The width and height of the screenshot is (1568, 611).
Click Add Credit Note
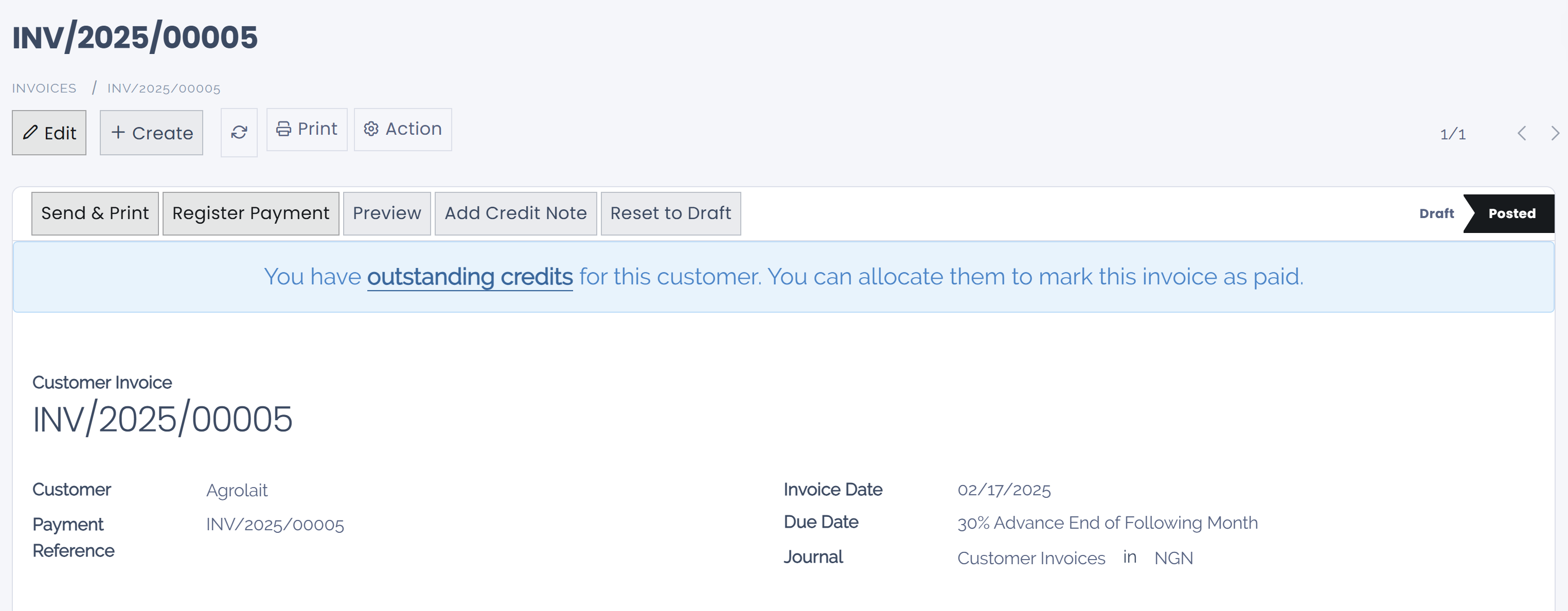pyautogui.click(x=515, y=213)
